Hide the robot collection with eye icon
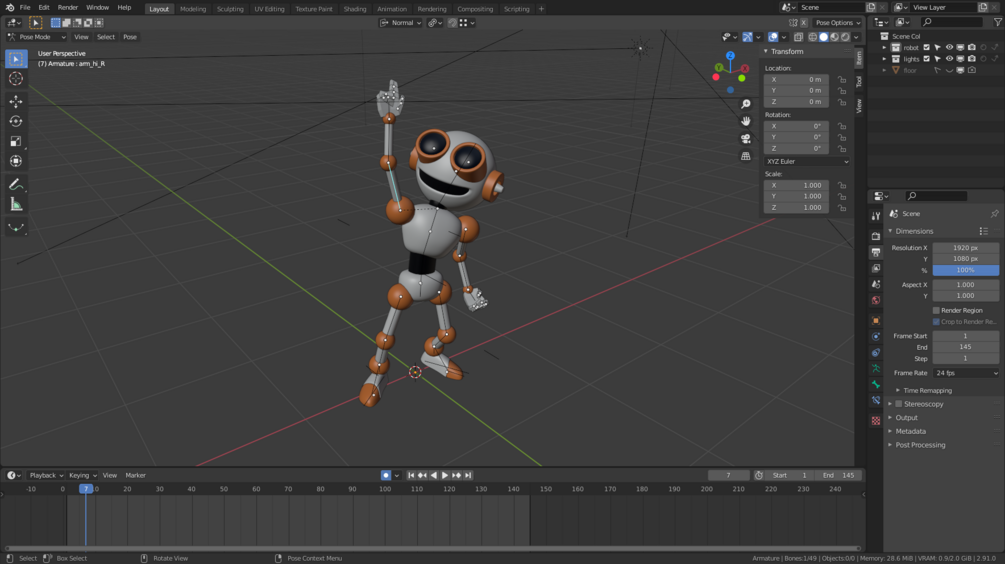The height and width of the screenshot is (564, 1005). [949, 47]
